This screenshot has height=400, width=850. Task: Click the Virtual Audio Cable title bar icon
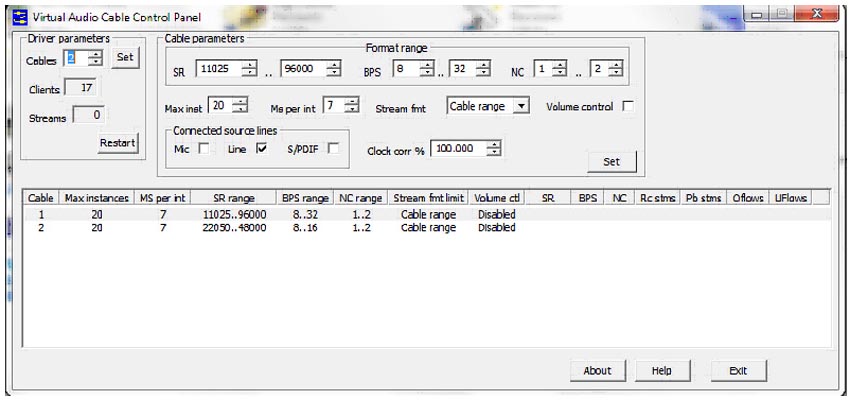click(20, 17)
